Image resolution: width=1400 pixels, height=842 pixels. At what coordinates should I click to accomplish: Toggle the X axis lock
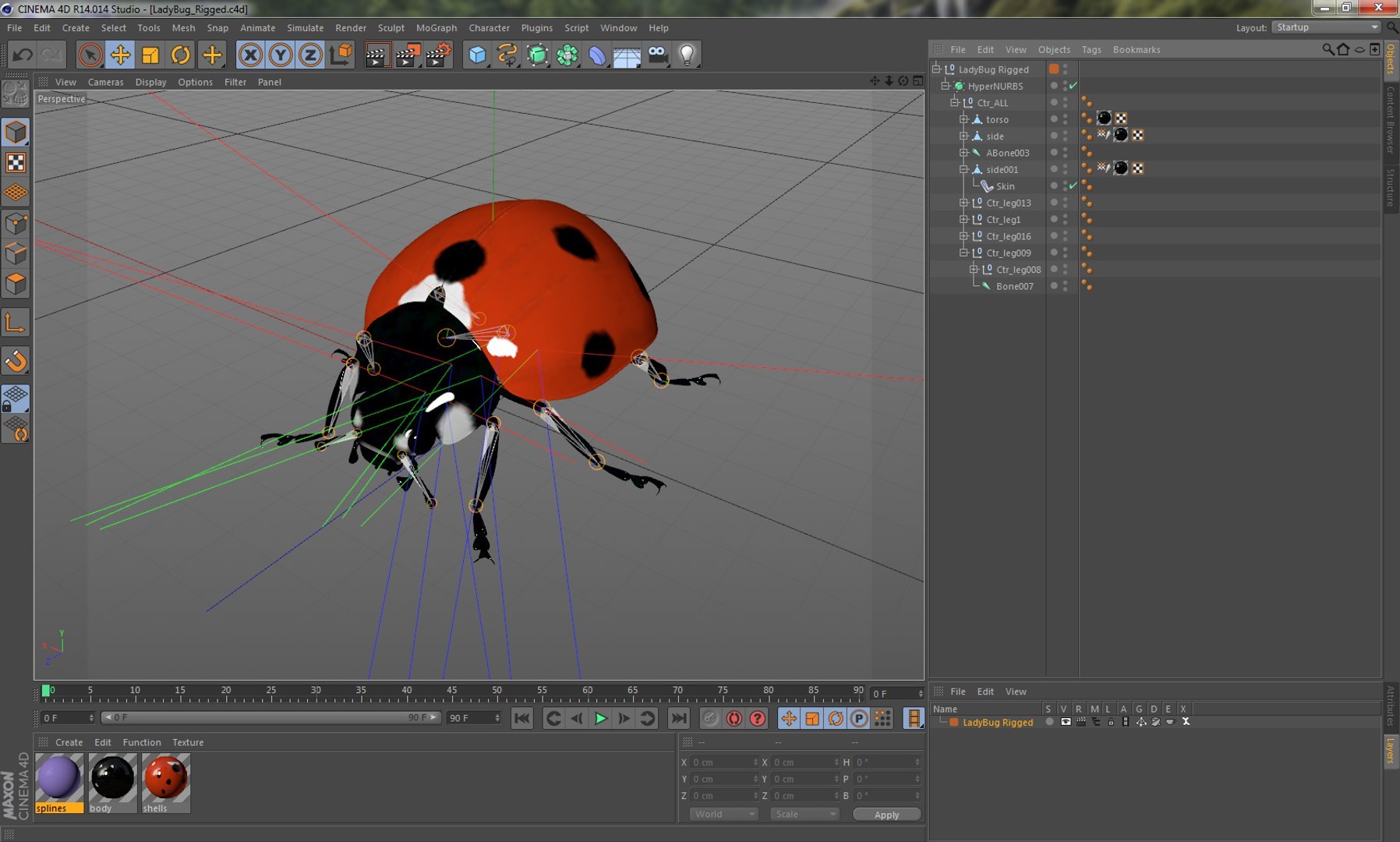[x=250, y=55]
